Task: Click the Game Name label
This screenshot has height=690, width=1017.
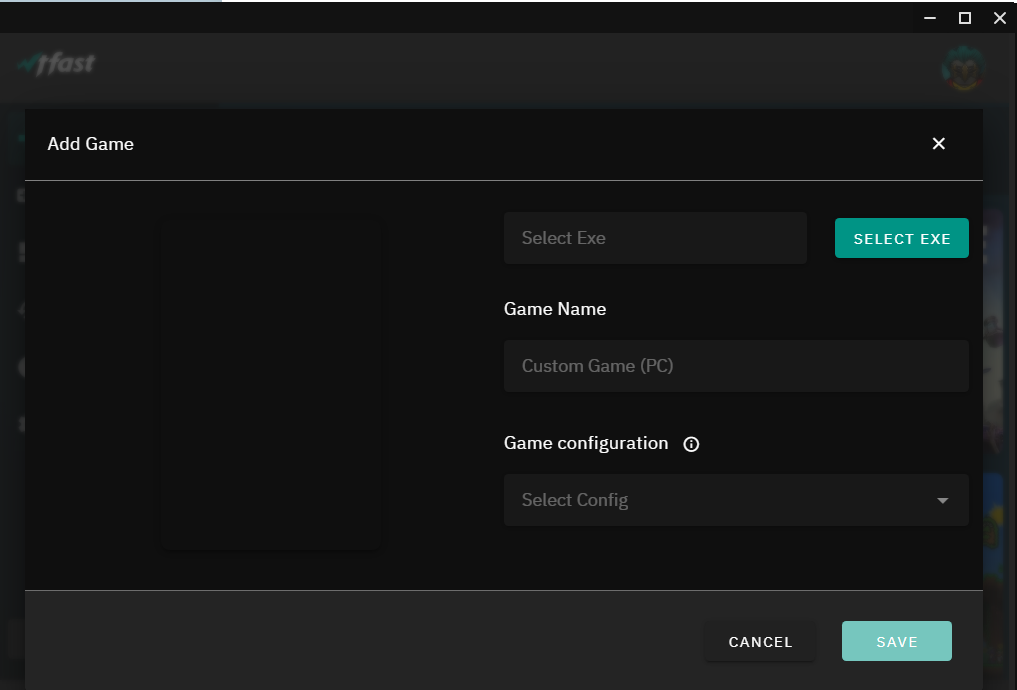Action: coord(555,309)
